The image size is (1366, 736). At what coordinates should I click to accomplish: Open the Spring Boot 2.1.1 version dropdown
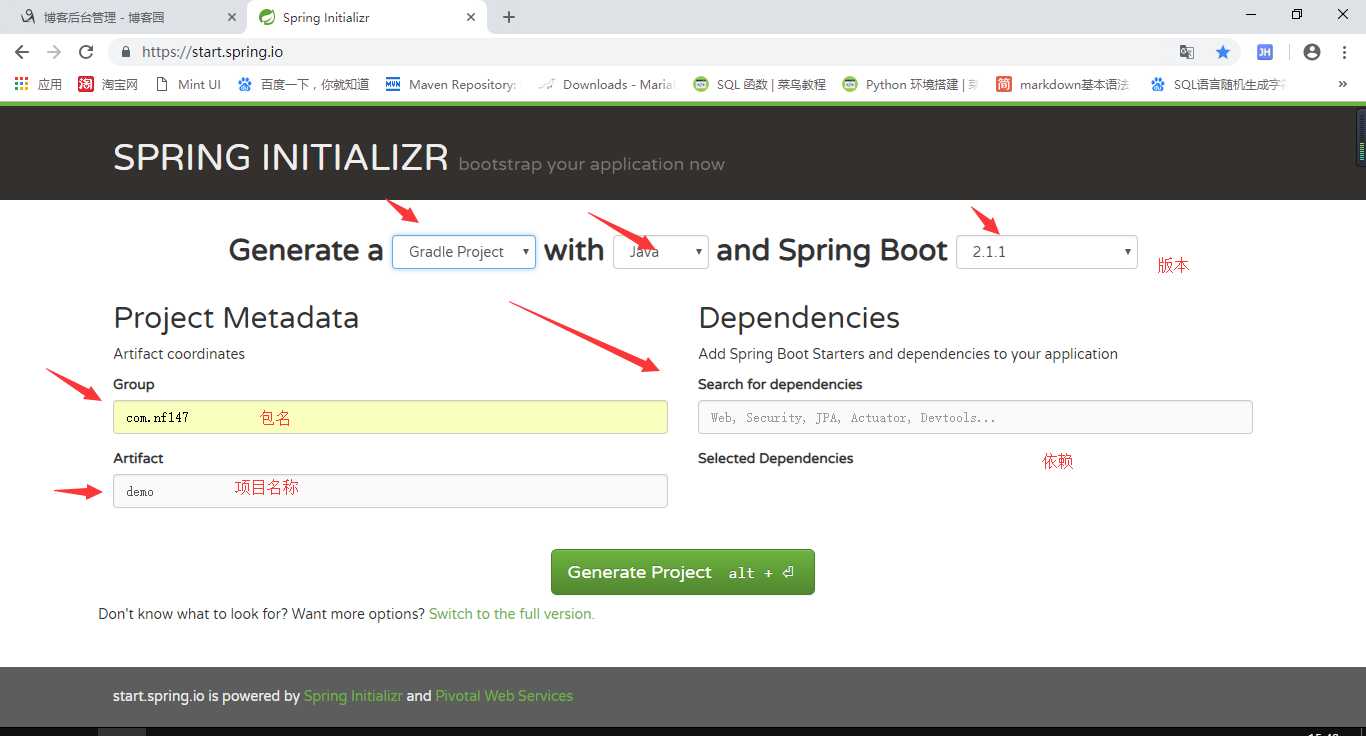(x=1047, y=252)
